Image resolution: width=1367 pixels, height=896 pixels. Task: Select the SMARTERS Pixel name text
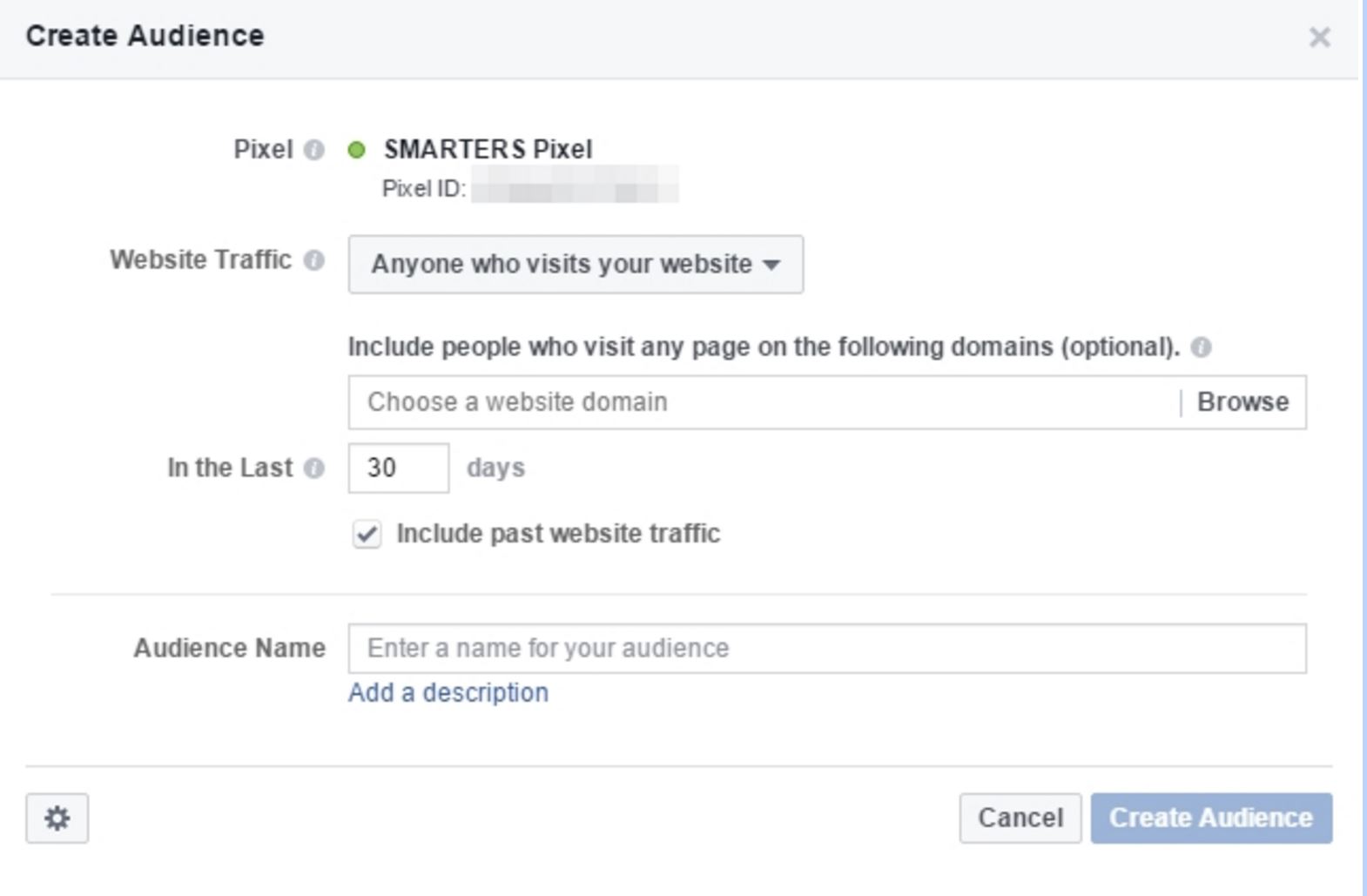pyautogui.click(x=488, y=150)
